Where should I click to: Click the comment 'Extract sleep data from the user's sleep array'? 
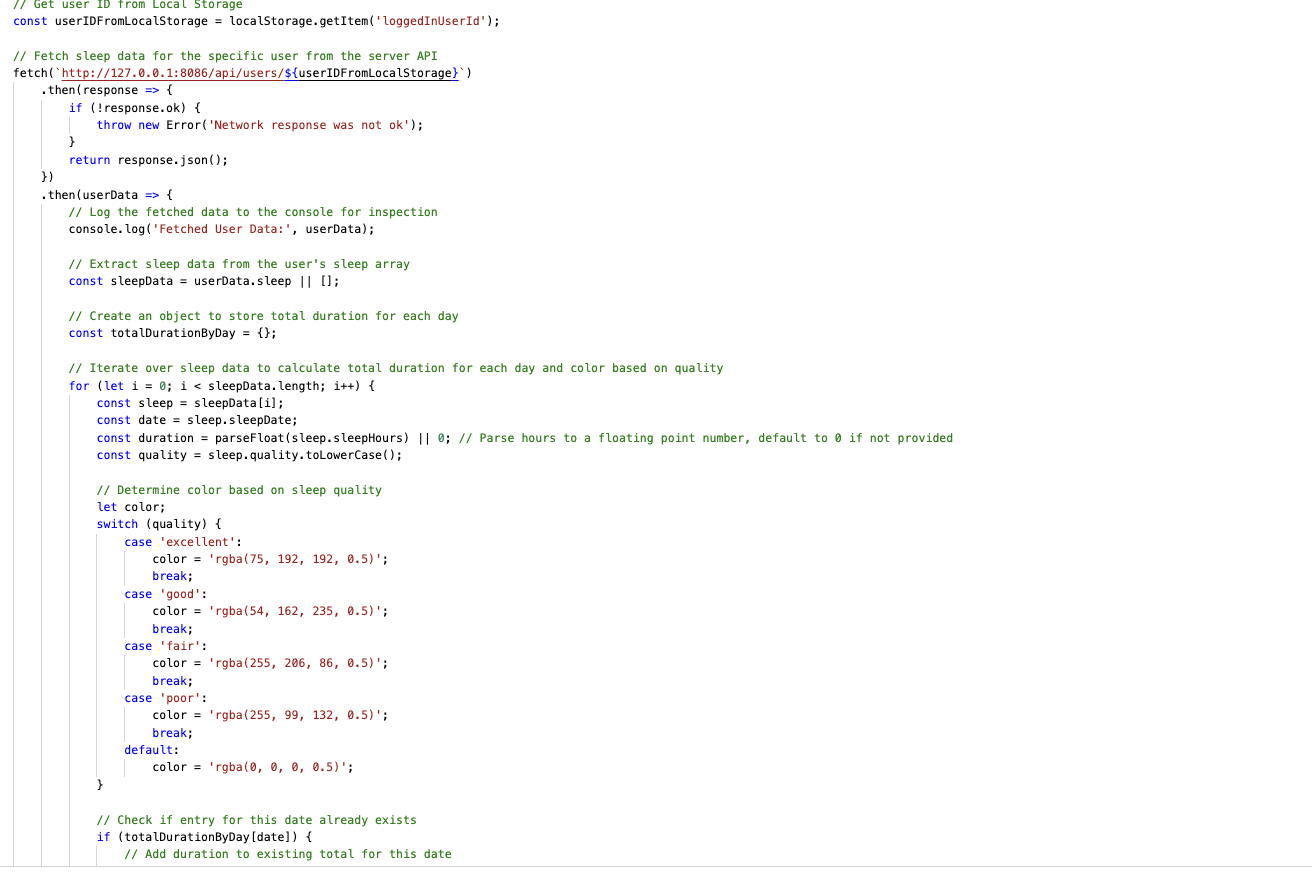click(239, 264)
